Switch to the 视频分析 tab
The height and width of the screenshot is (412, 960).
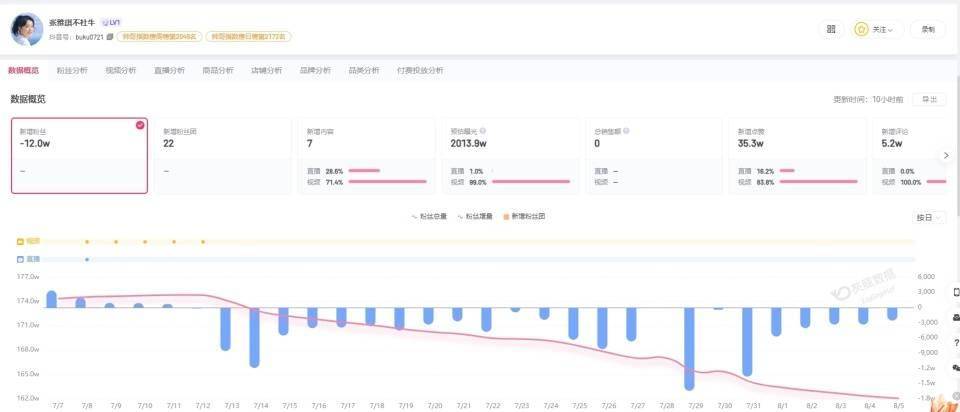point(121,70)
